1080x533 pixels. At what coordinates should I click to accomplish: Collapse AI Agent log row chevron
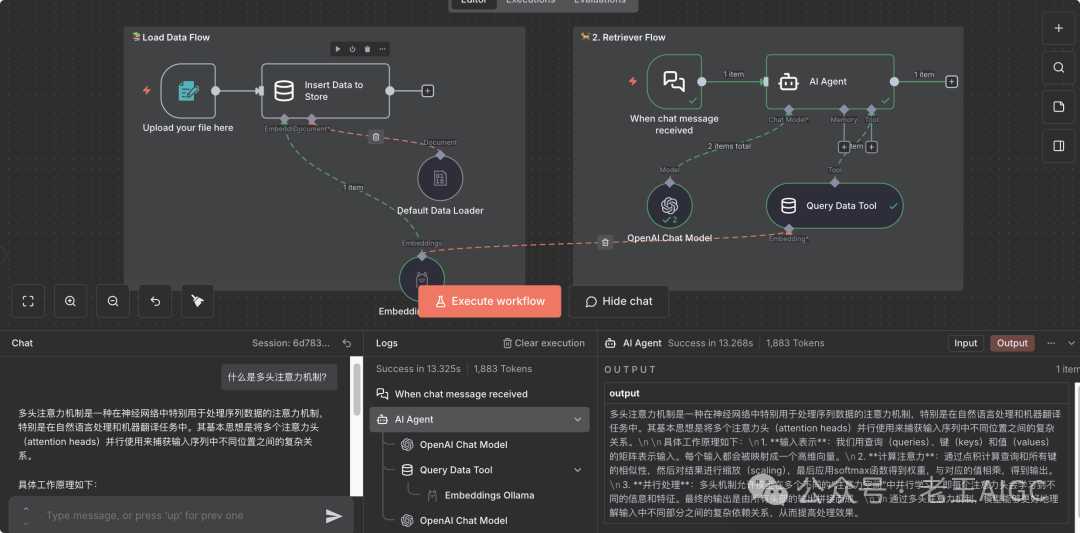tap(577, 419)
